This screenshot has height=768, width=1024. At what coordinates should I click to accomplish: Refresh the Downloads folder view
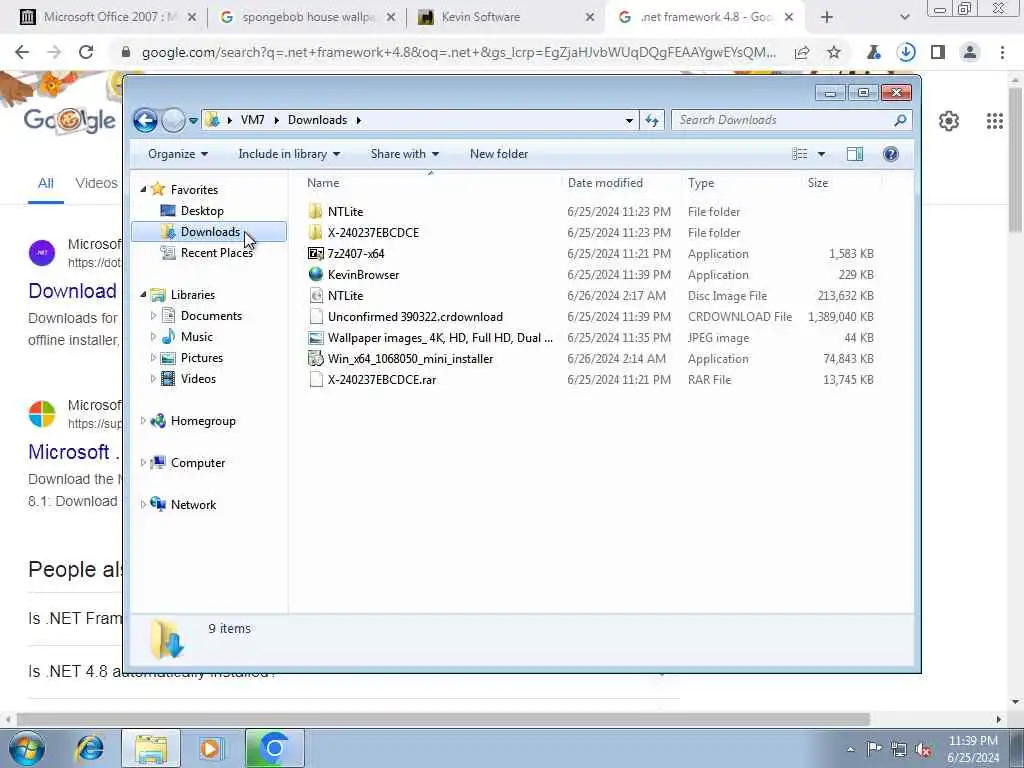point(652,120)
